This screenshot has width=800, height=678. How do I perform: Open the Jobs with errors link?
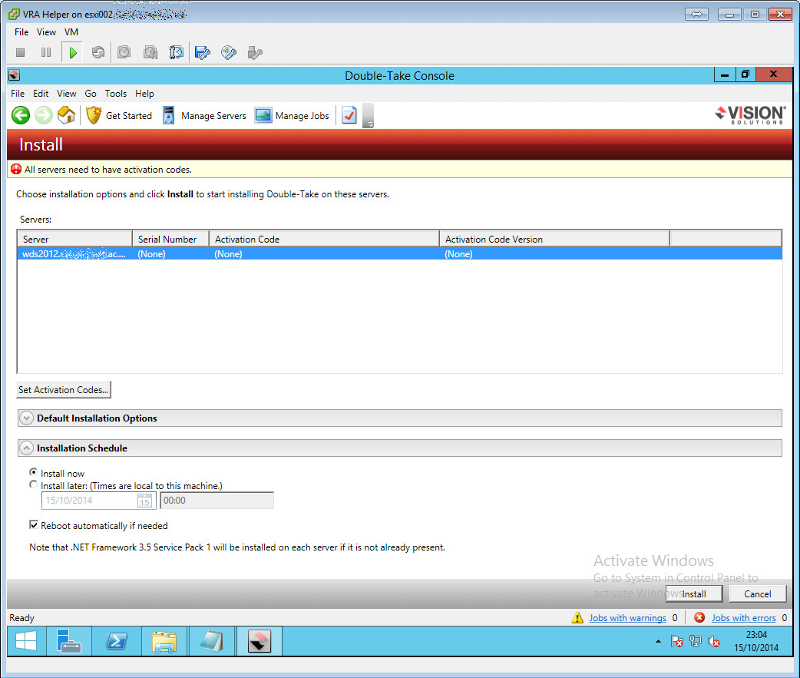point(743,618)
